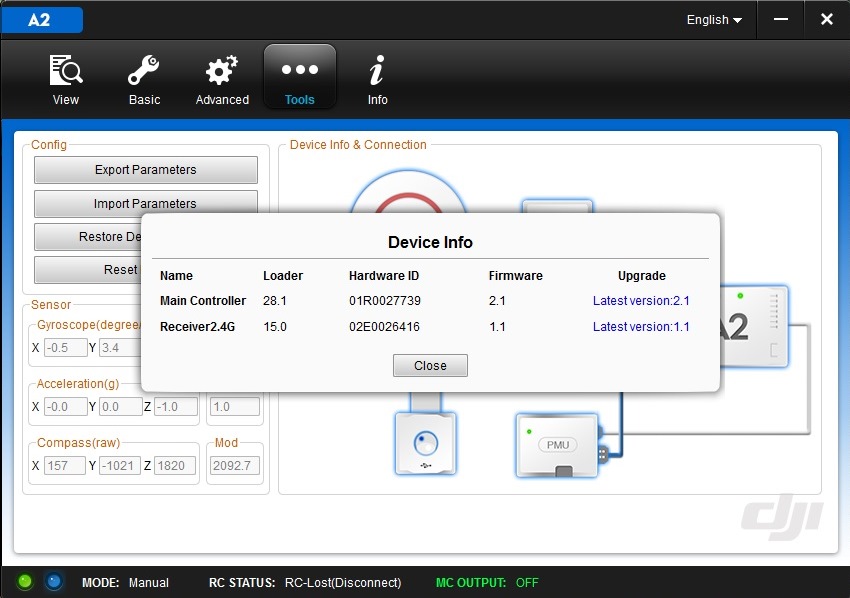The width and height of the screenshot is (850, 598).
Task: Click Compass Z field showing 1820
Action: tap(175, 466)
